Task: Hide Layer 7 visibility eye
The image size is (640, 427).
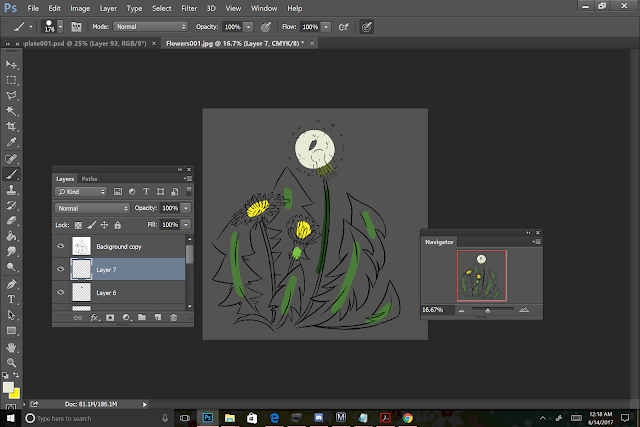Action: 61,269
